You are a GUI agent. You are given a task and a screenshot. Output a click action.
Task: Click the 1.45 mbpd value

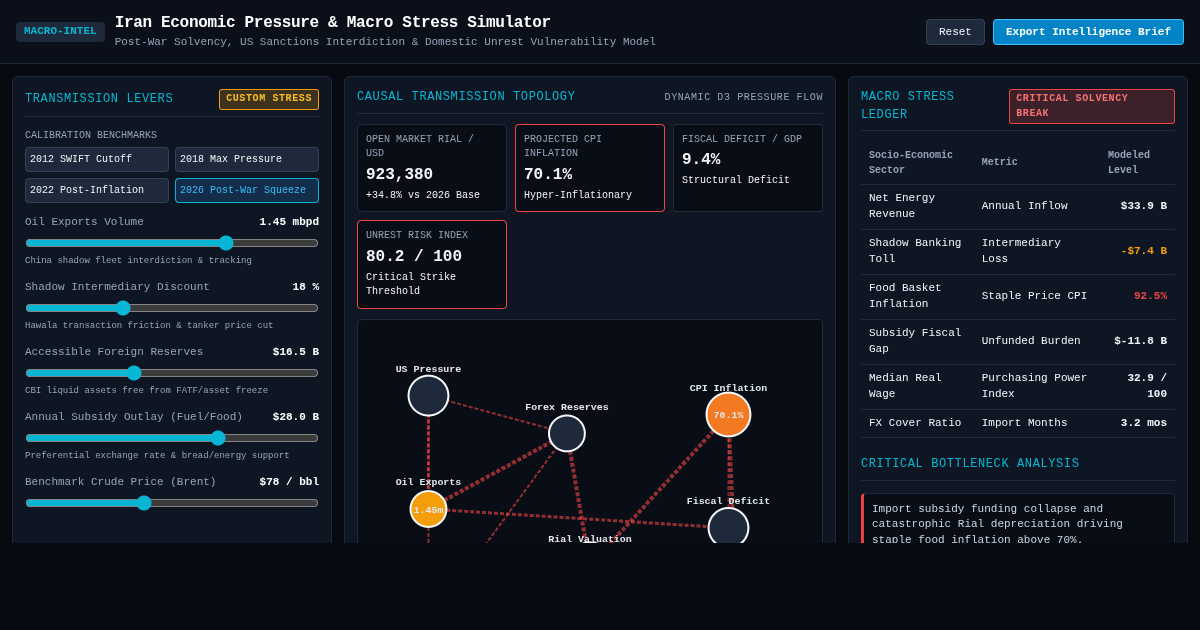click(289, 222)
